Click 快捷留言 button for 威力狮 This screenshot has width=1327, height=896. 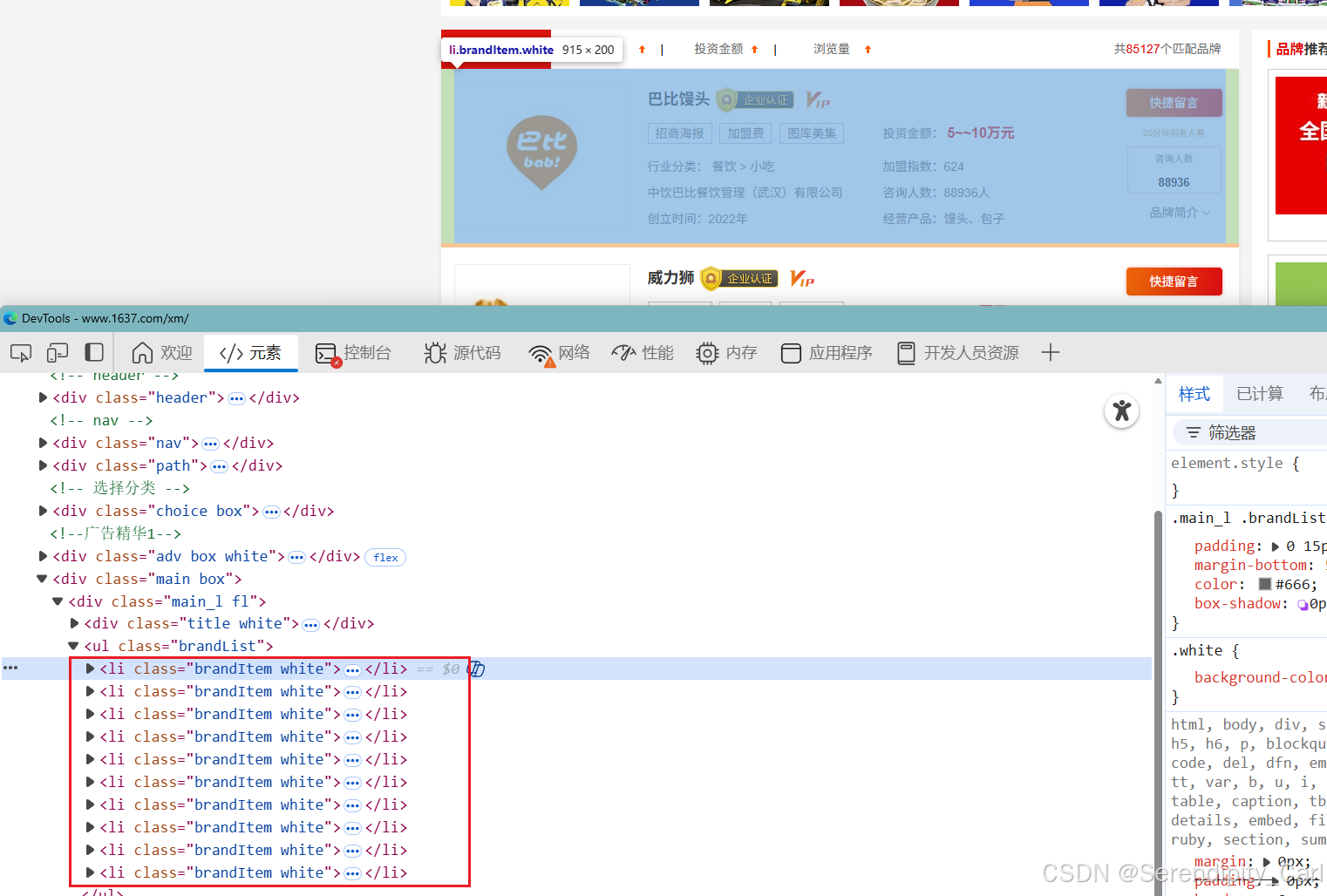pos(1174,282)
